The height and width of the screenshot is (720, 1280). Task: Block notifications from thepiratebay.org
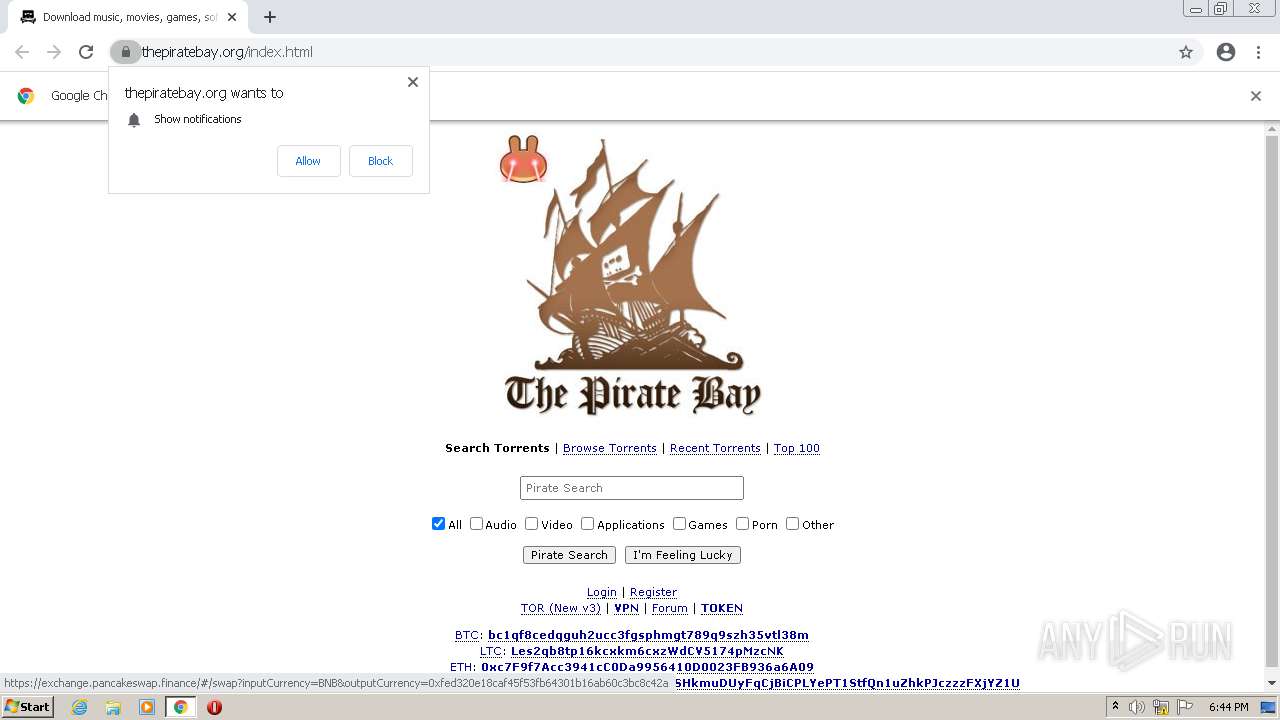tap(380, 161)
